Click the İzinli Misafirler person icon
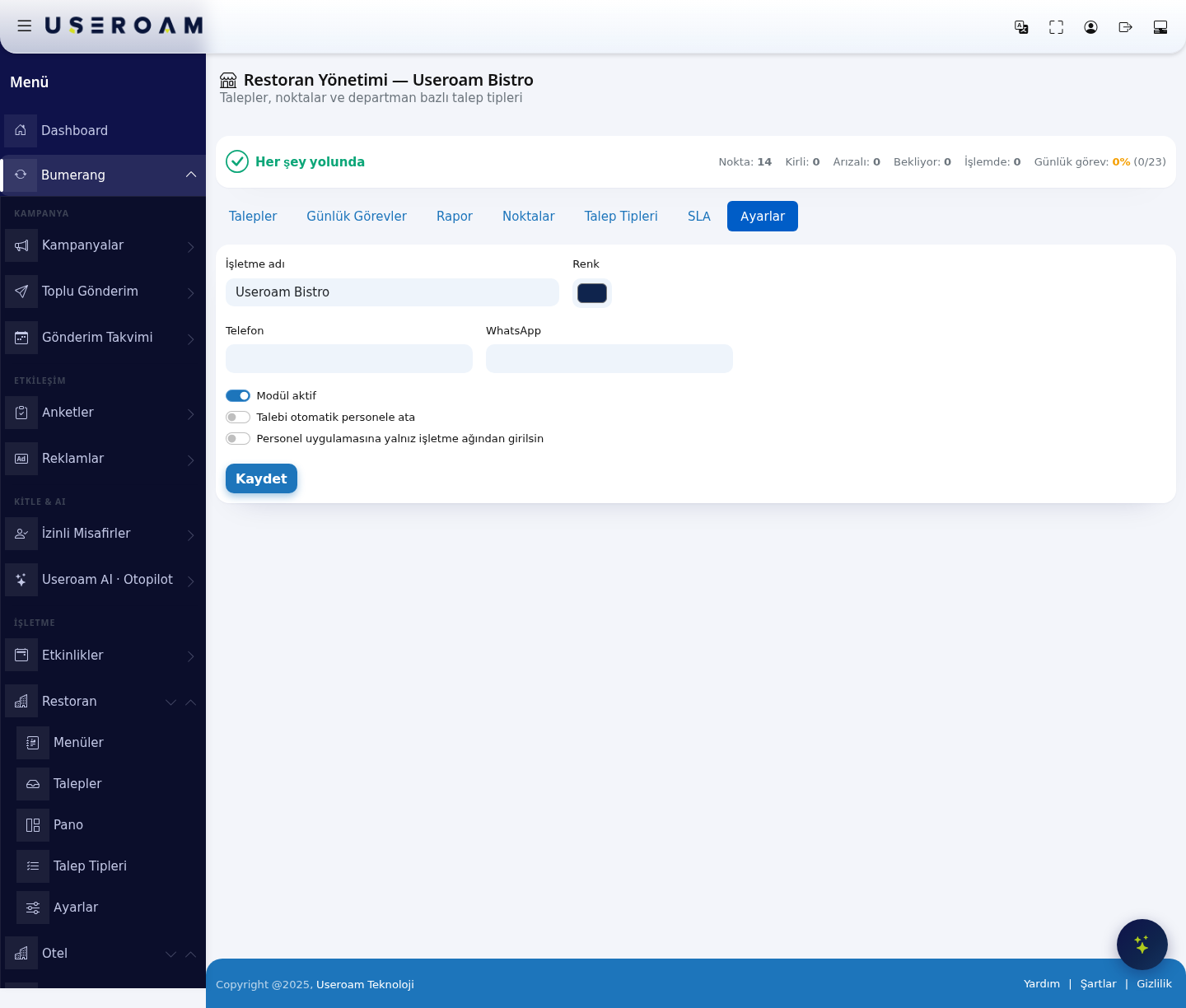The height and width of the screenshot is (1008, 1186). click(x=21, y=534)
